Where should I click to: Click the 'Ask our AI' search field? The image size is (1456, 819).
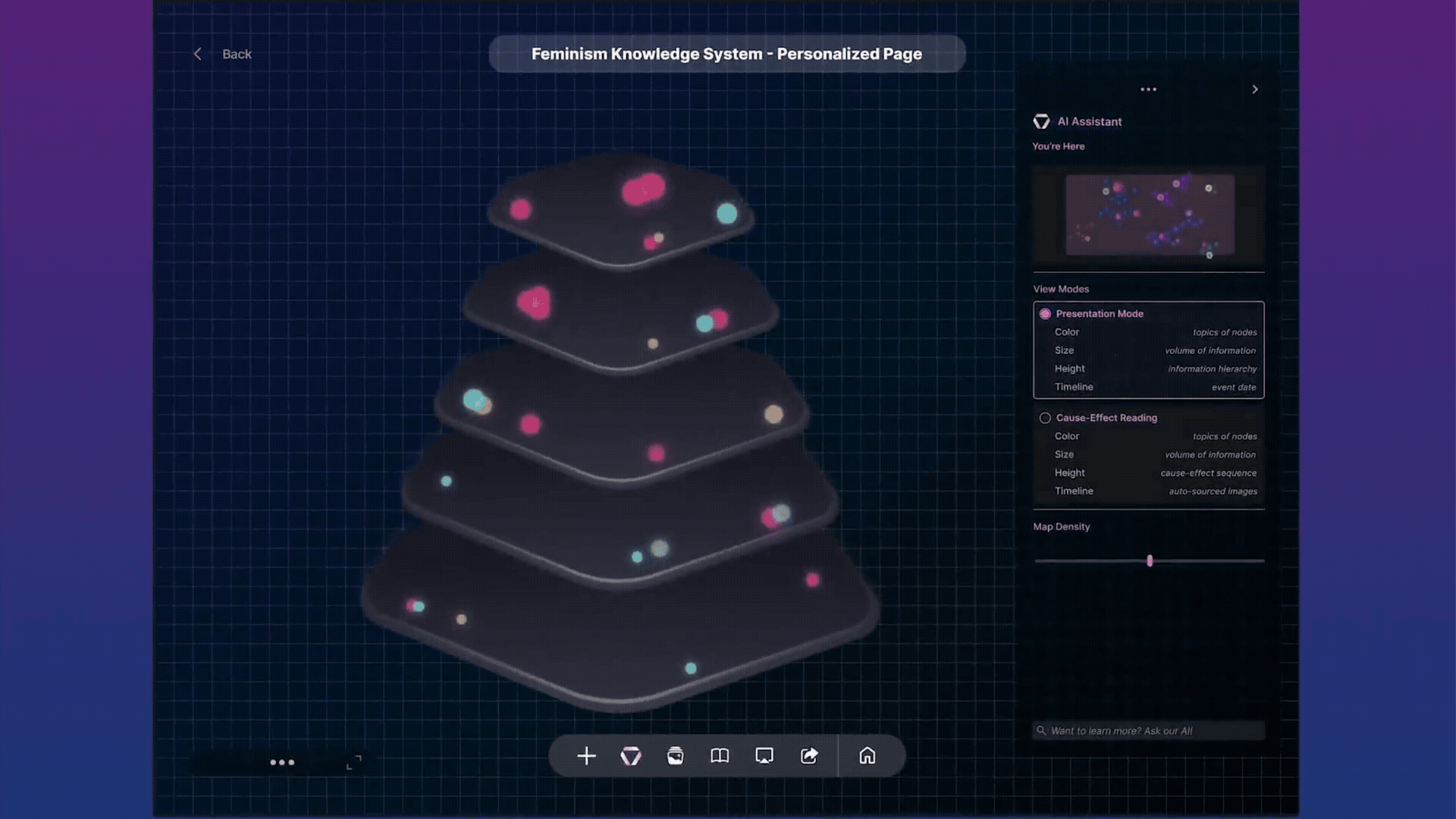tap(1148, 731)
